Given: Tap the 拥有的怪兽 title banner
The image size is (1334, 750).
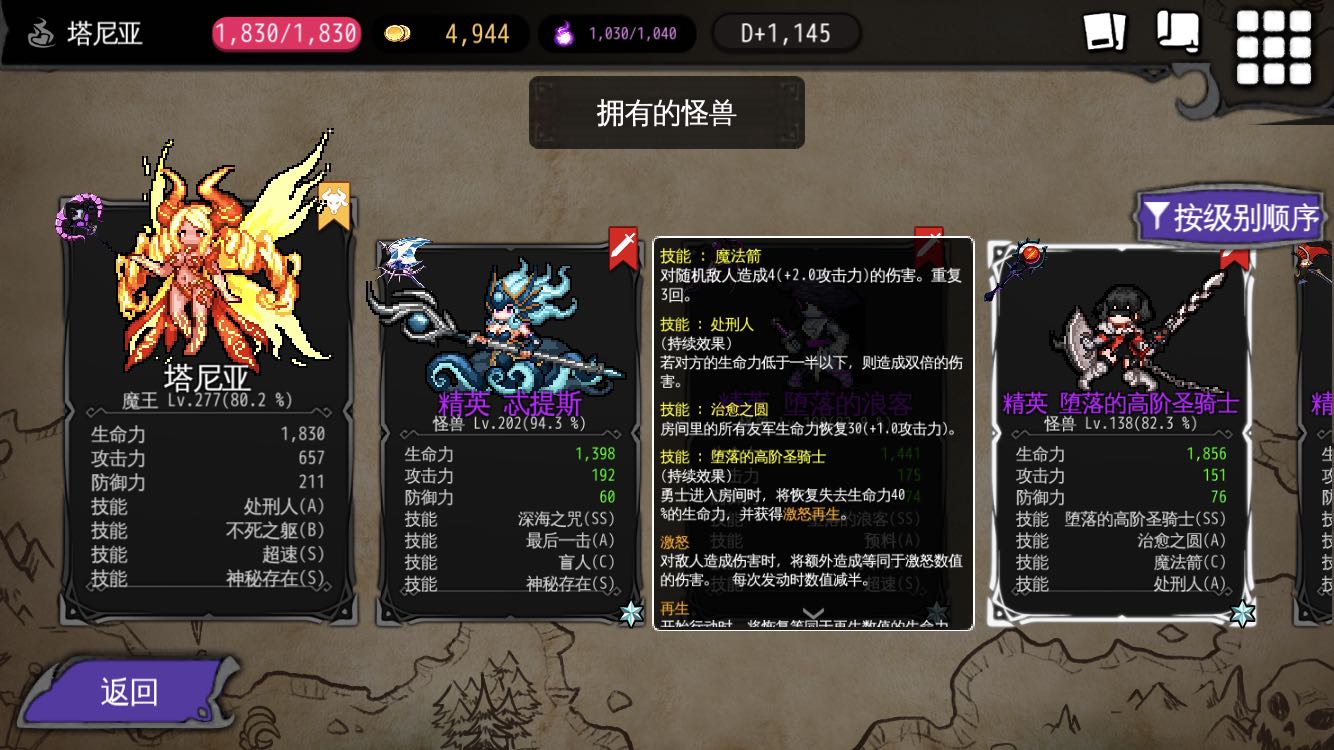Looking at the screenshot, I should point(667,112).
